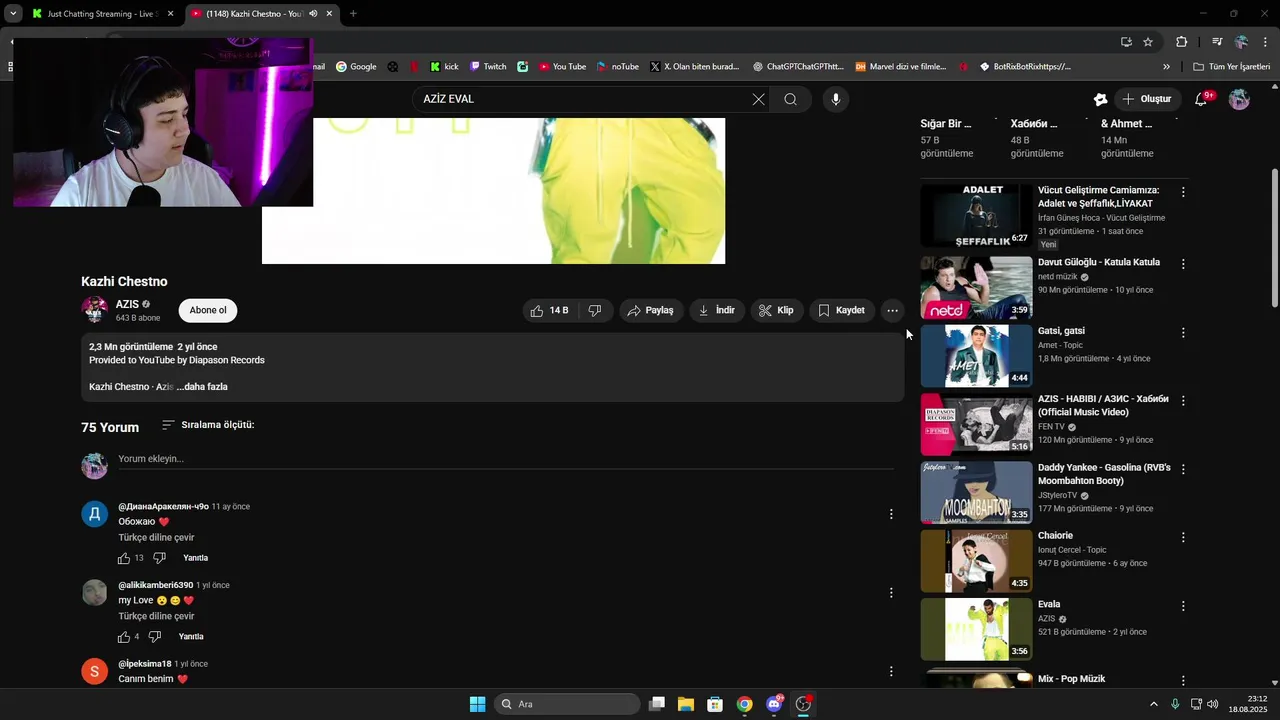Open AZIS - HABIBI official video thumbnail

click(x=976, y=425)
